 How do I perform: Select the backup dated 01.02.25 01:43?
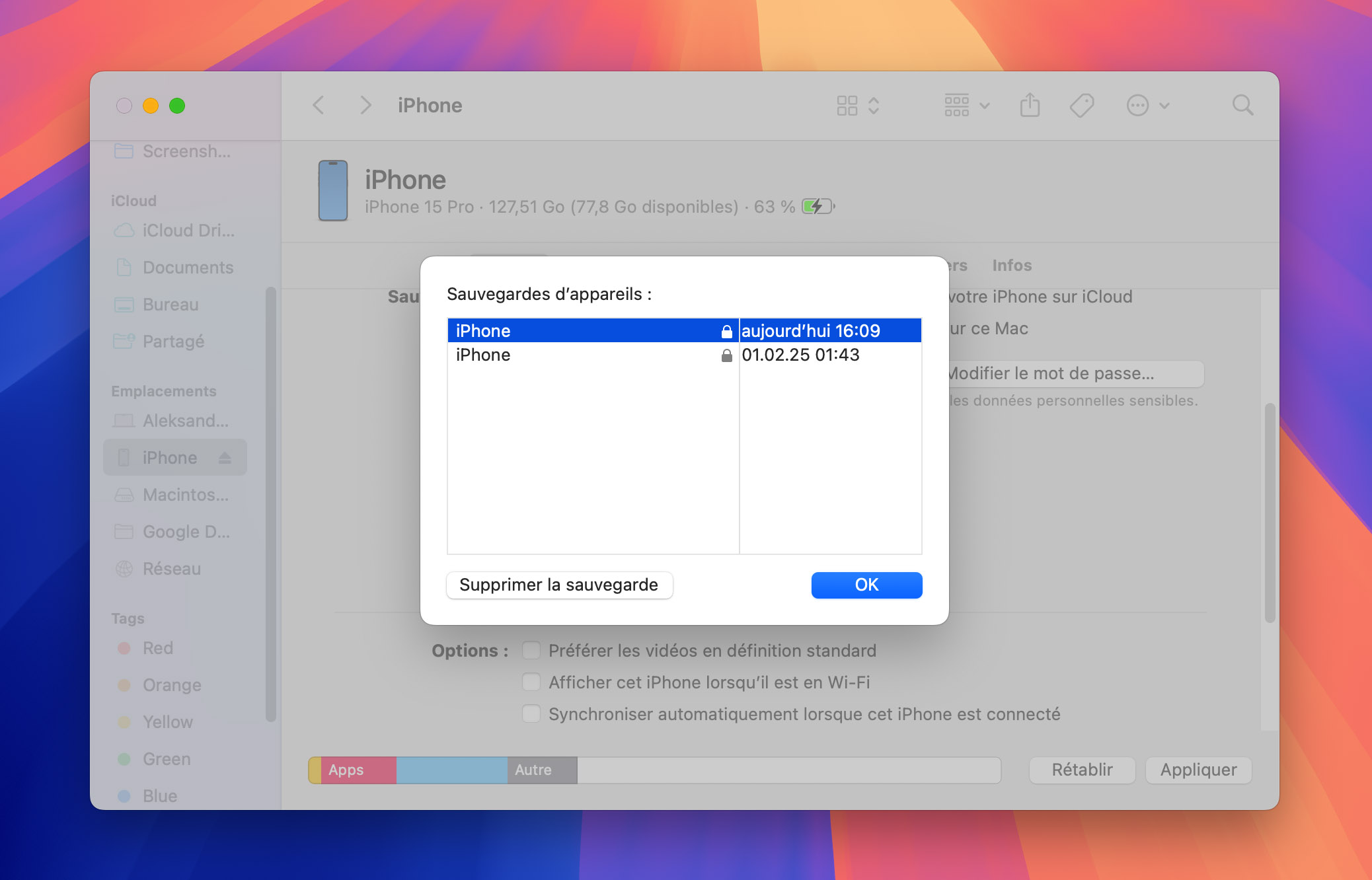click(684, 355)
